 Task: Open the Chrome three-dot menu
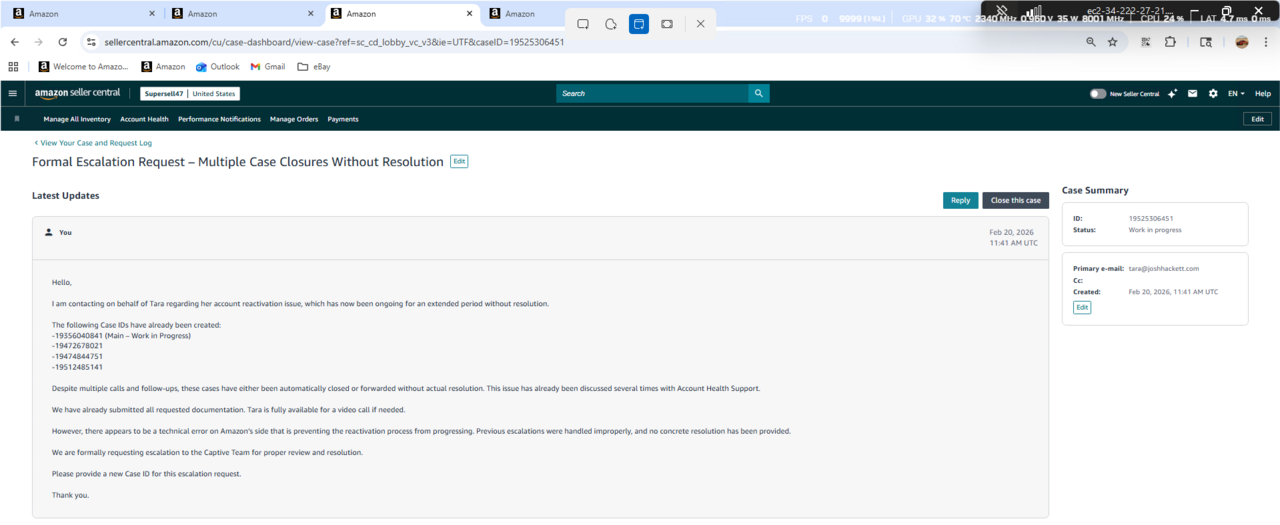click(x=1266, y=42)
